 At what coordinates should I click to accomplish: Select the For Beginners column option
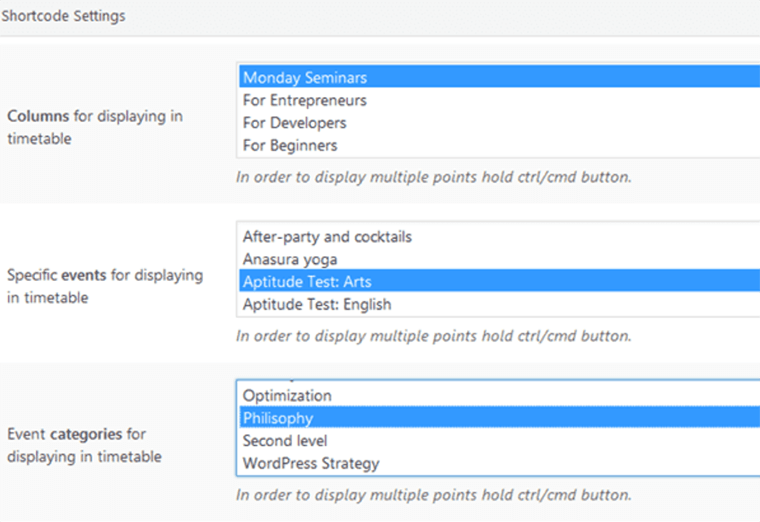290,145
